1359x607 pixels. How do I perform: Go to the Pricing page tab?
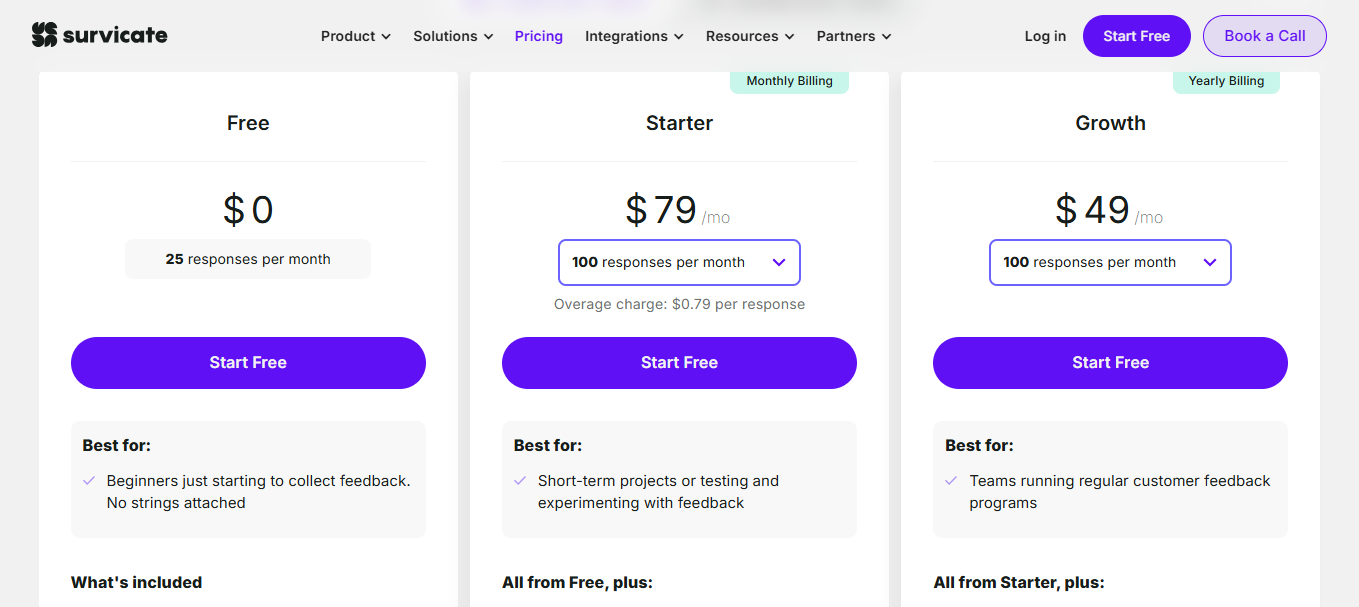[x=539, y=36]
